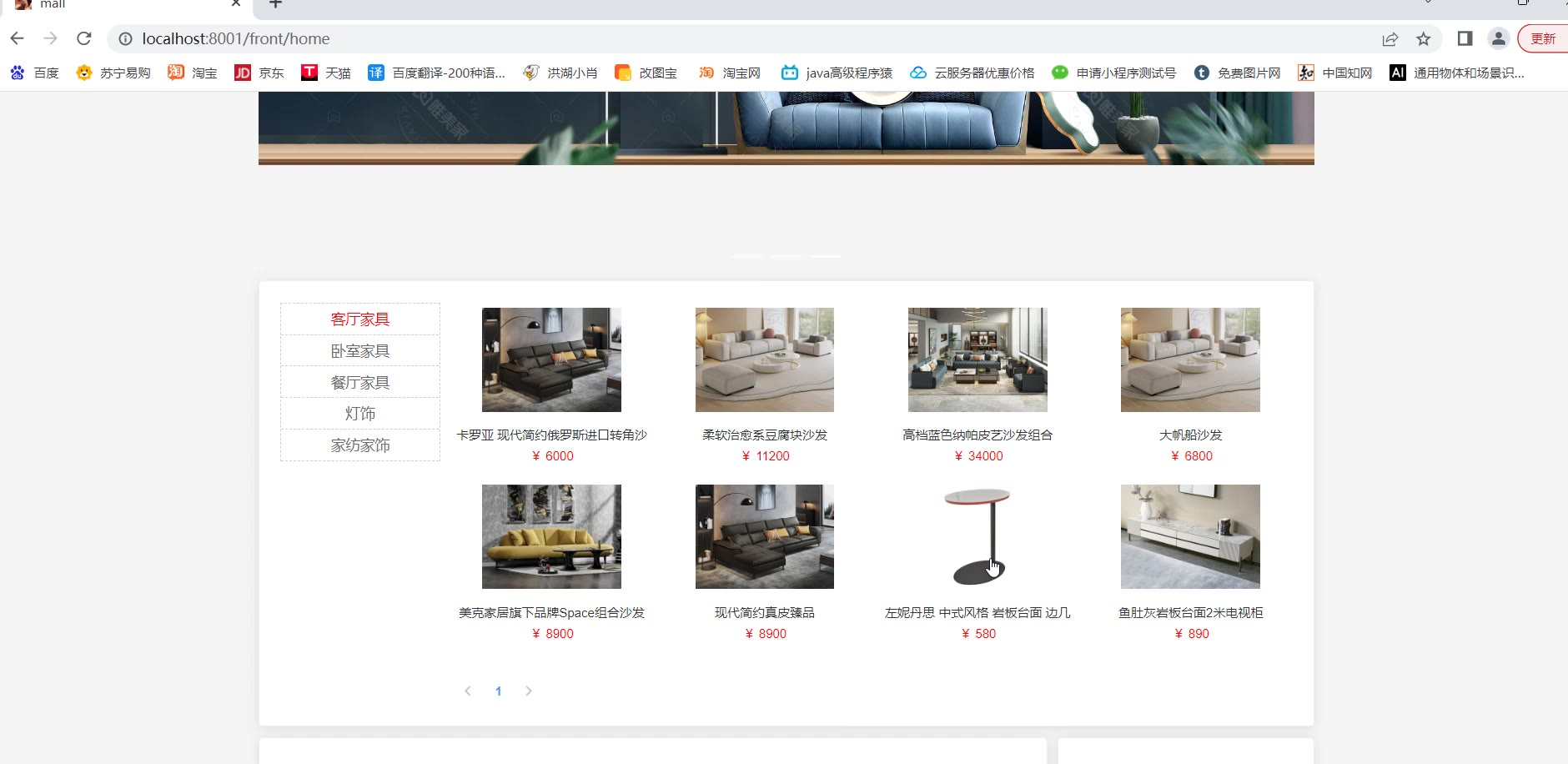Click the 高档蓝色纳帕皮艺沙发组合 title
Viewport: 1568px width, 764px height.
977,435
